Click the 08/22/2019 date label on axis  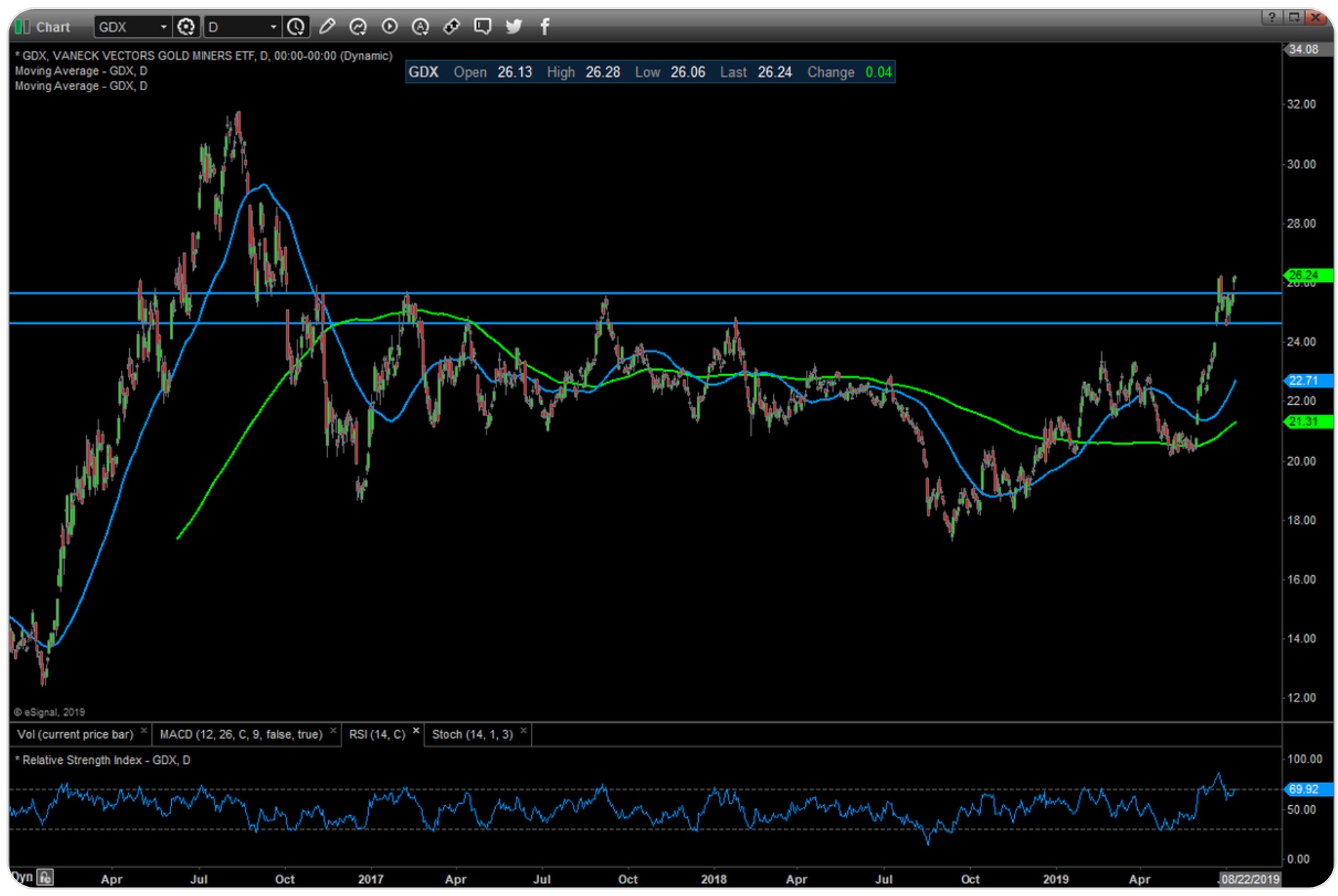pos(1250,879)
